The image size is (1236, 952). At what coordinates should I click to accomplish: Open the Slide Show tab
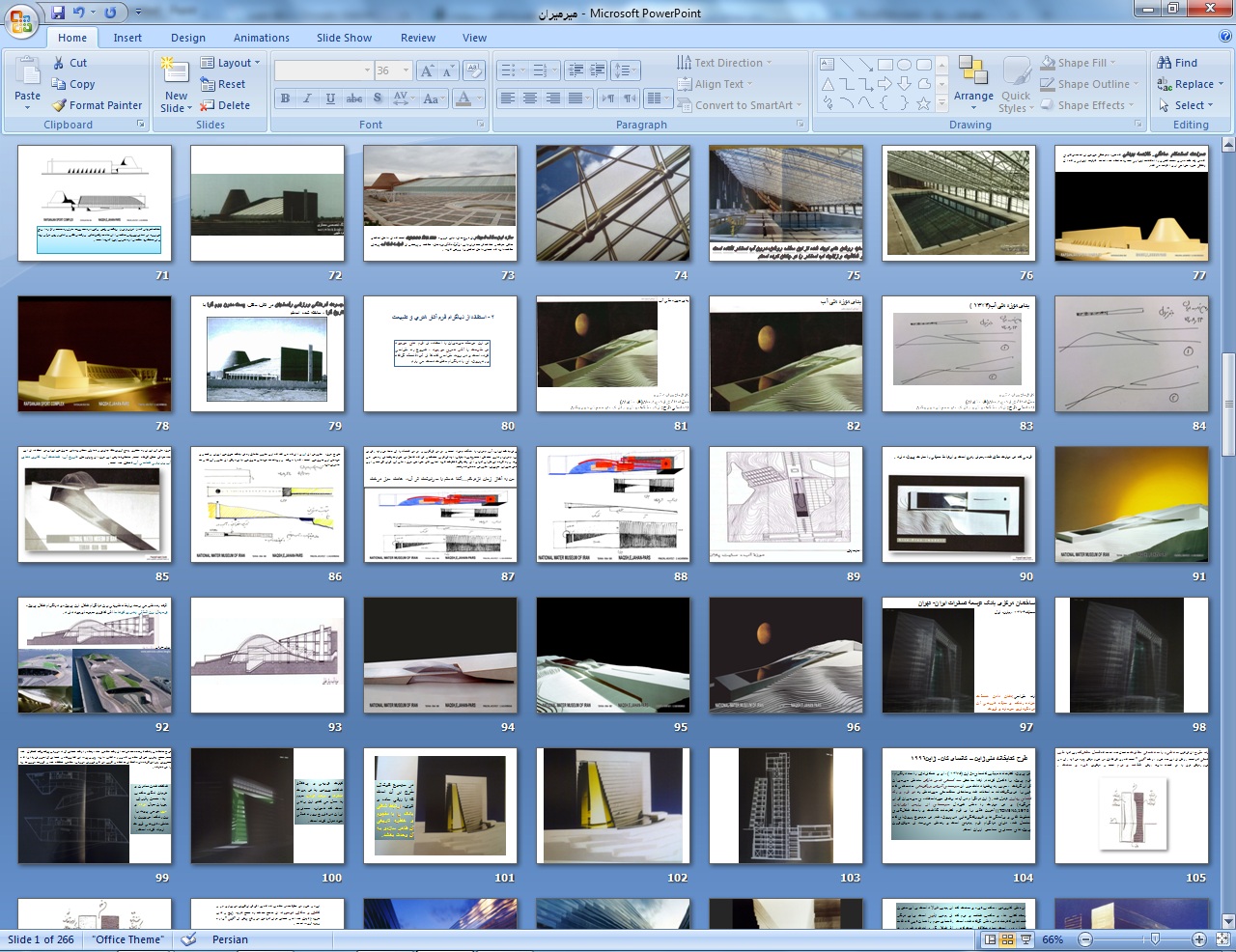(x=344, y=38)
